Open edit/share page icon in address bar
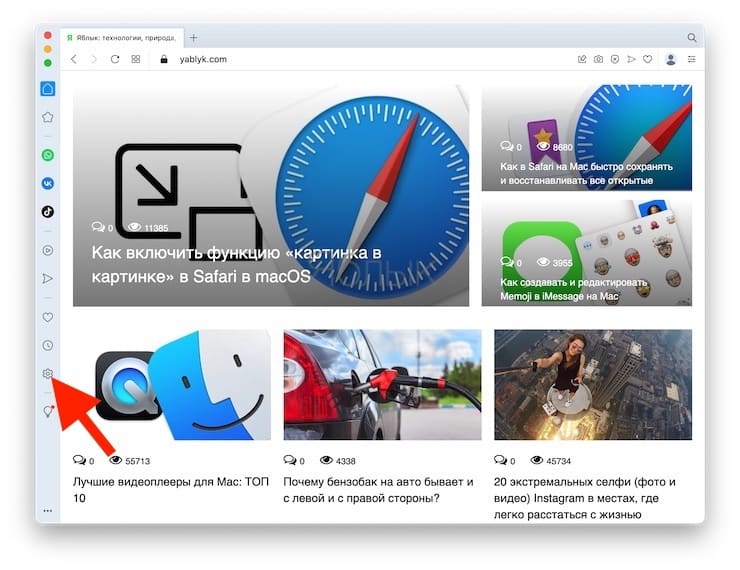The height and width of the screenshot is (570, 740). 582,59
